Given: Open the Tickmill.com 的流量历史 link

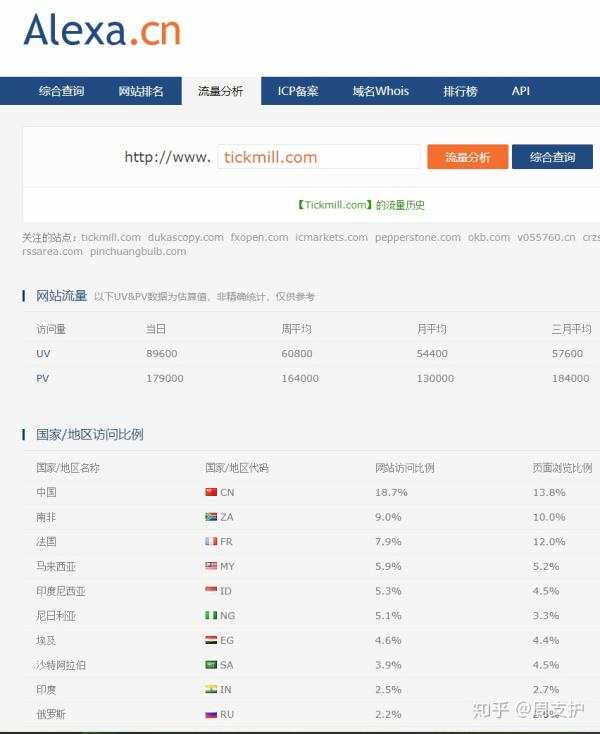Looking at the screenshot, I should (x=360, y=205).
